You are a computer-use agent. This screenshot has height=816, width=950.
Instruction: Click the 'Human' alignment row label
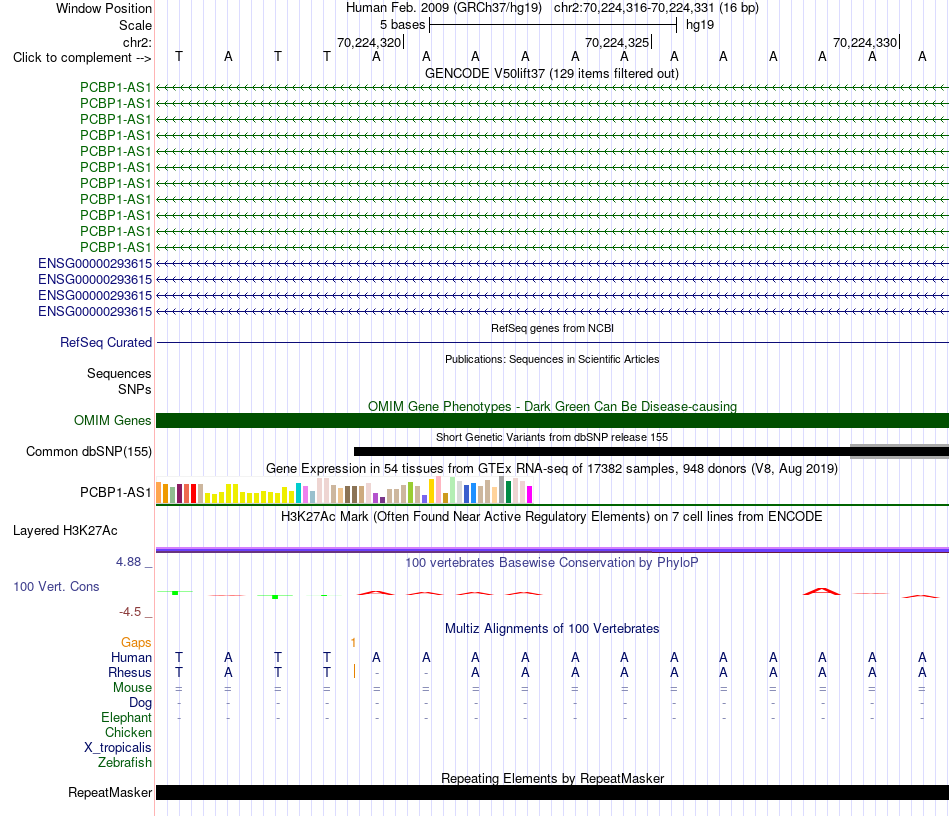click(x=131, y=658)
